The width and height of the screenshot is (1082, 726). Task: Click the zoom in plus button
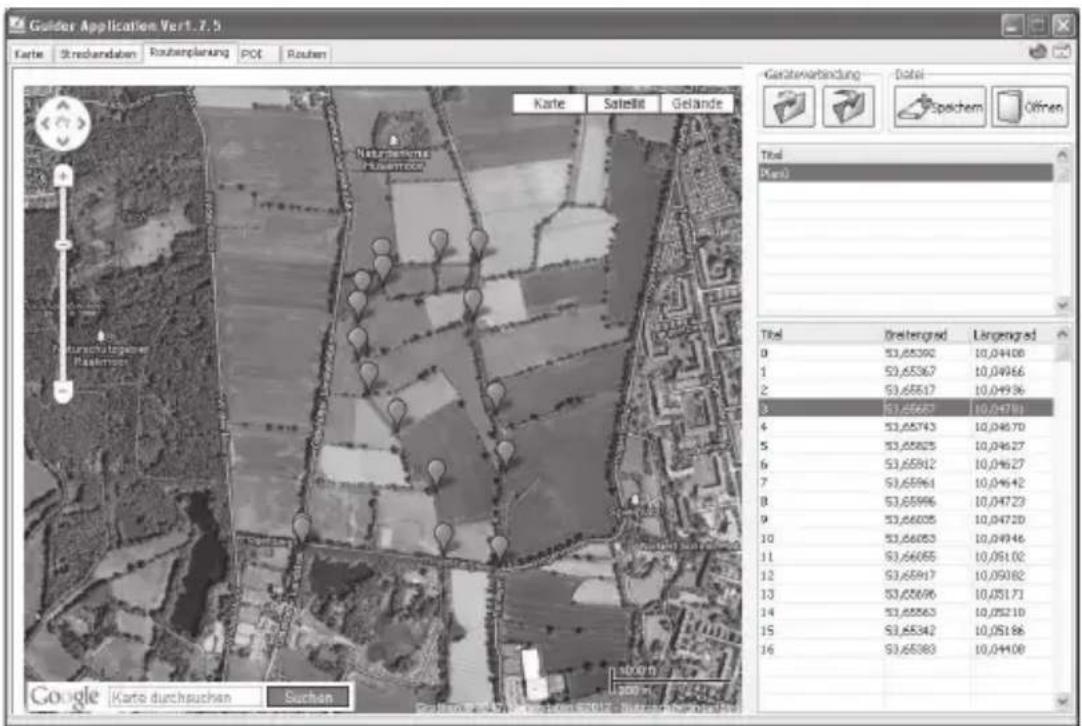click(x=63, y=177)
